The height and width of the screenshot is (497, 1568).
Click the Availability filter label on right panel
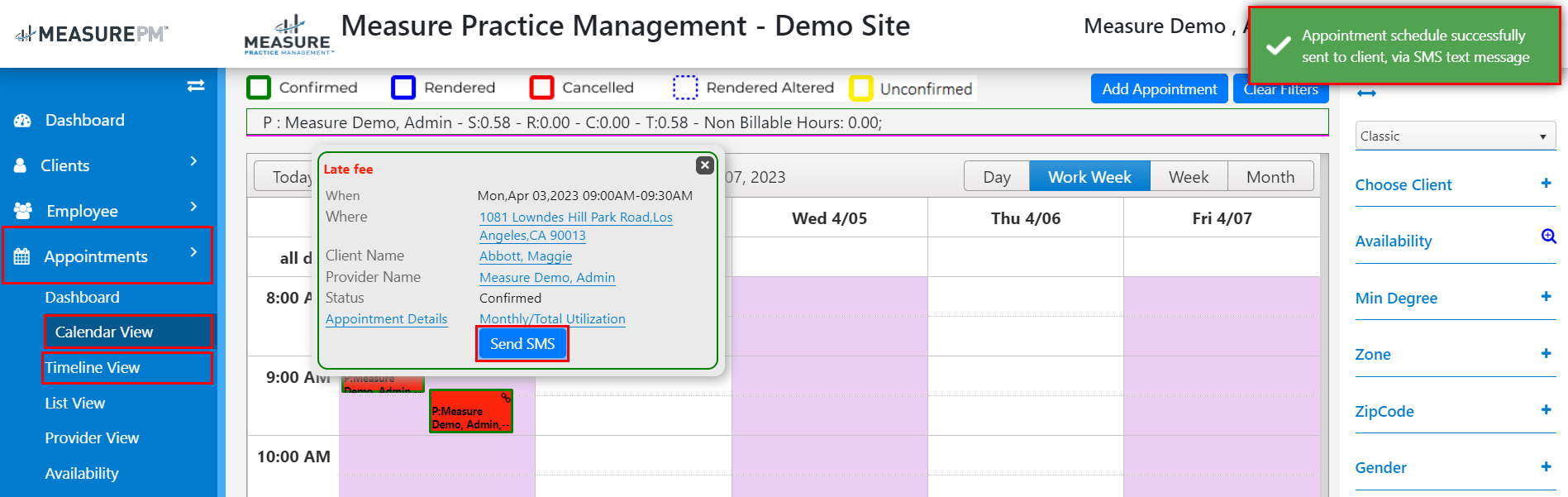tap(1394, 241)
